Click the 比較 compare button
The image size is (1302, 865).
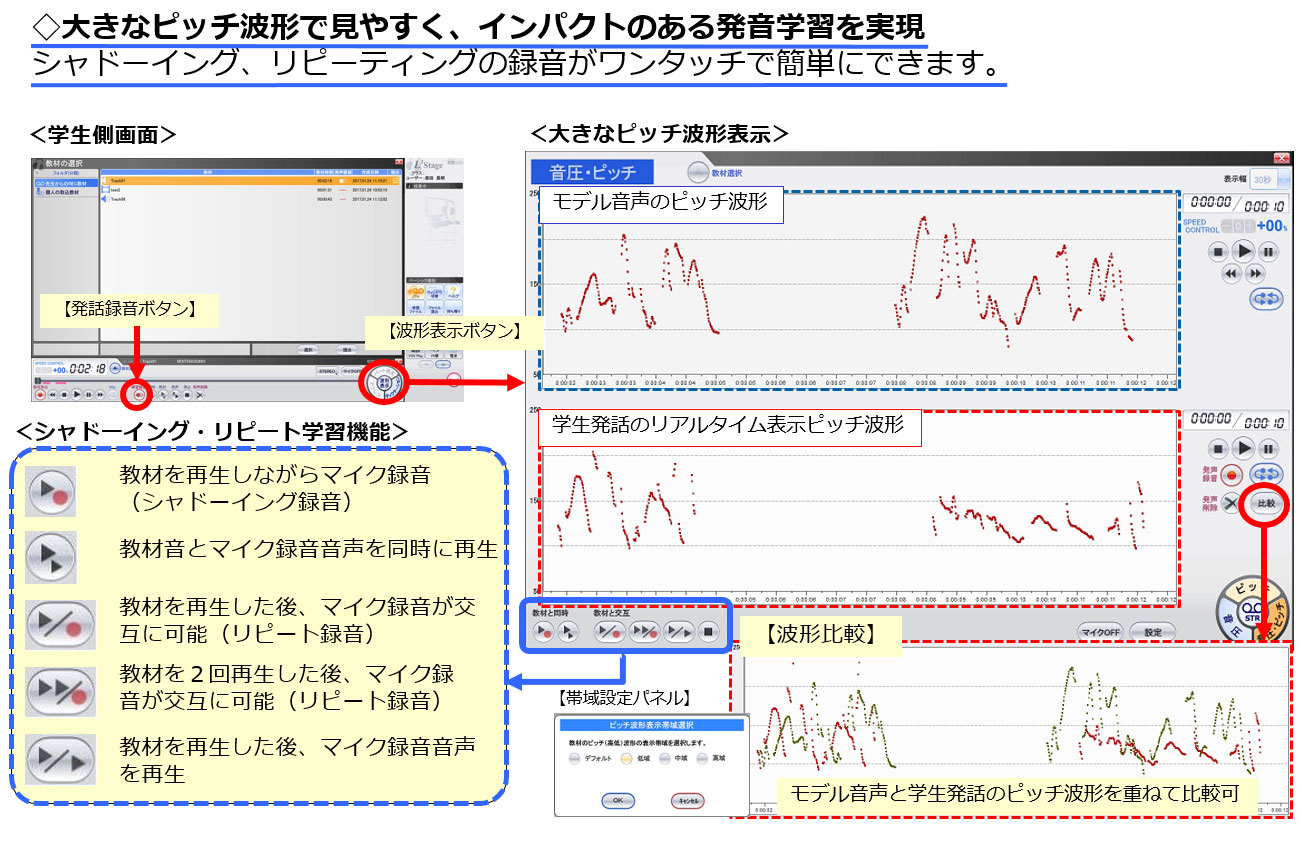(x=1265, y=504)
